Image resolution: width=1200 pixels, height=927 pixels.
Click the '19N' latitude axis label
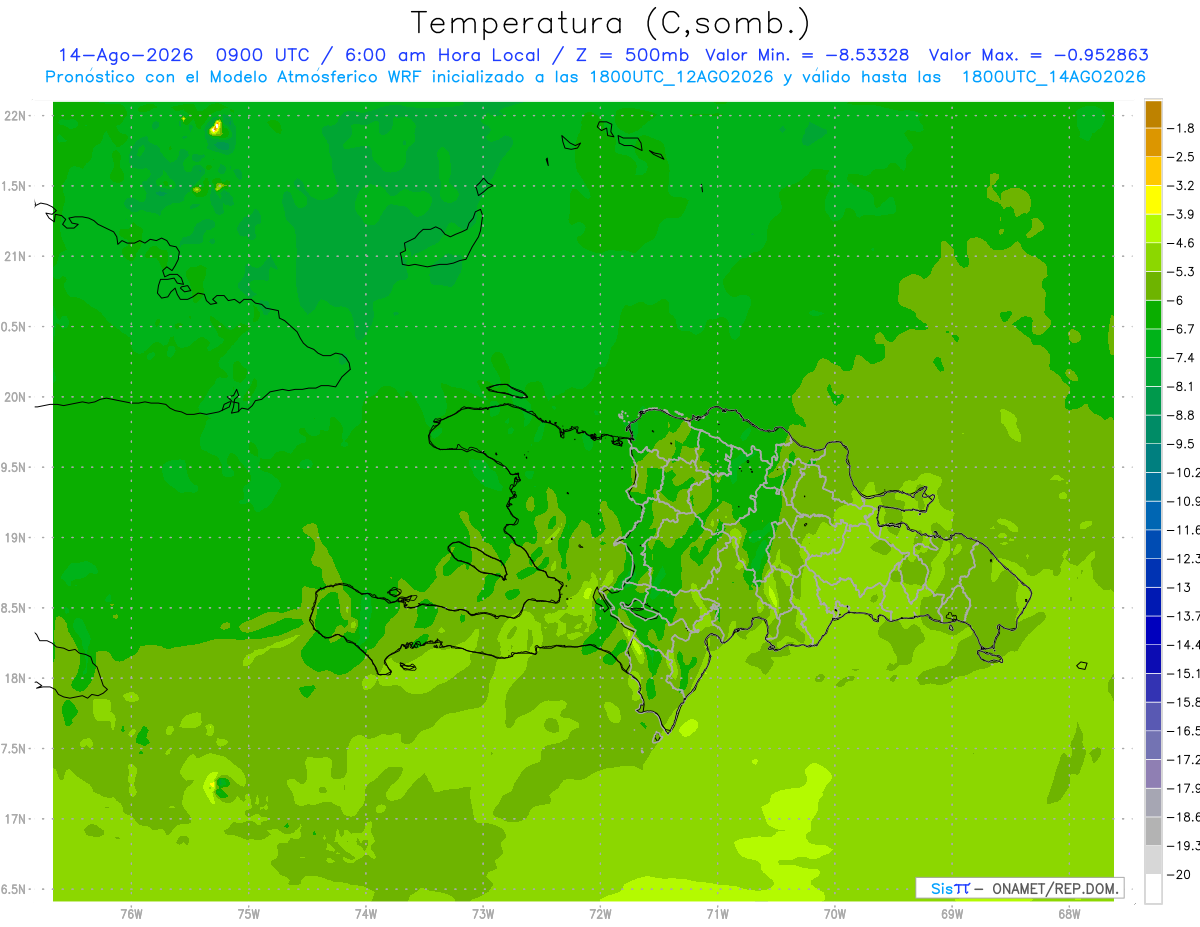[x=16, y=538]
